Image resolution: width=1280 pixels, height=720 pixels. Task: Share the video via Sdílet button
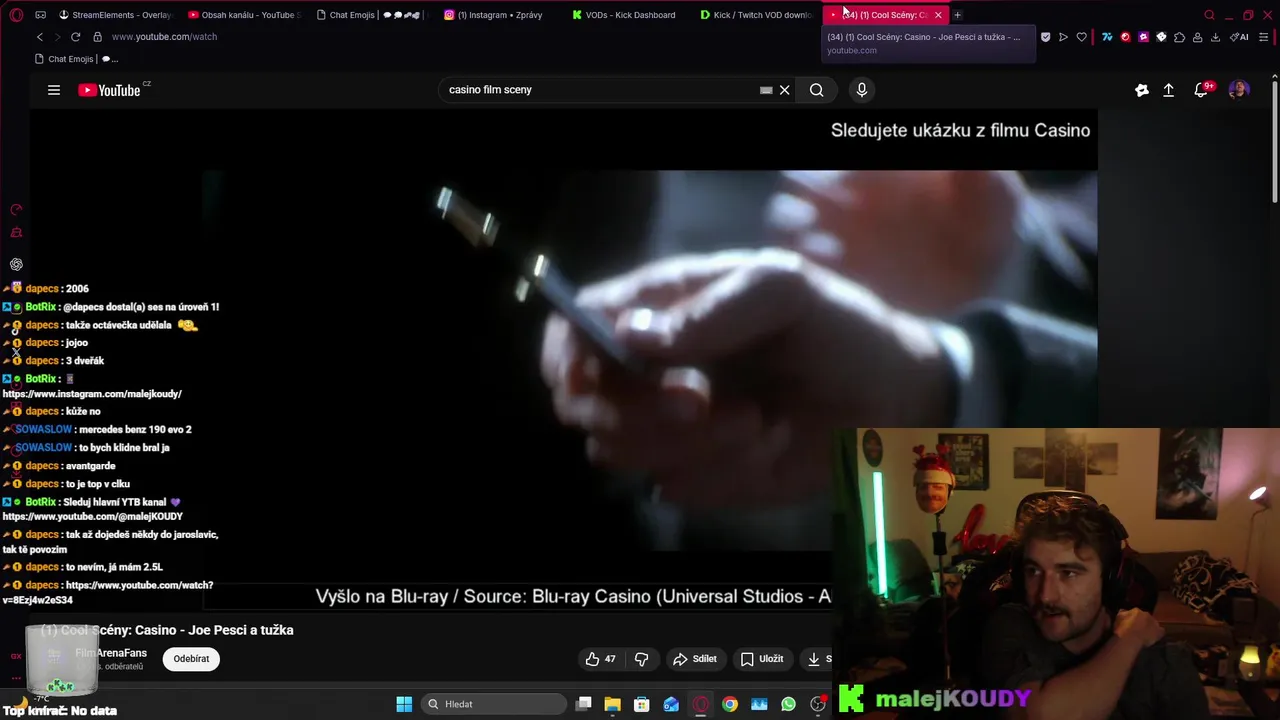click(695, 659)
